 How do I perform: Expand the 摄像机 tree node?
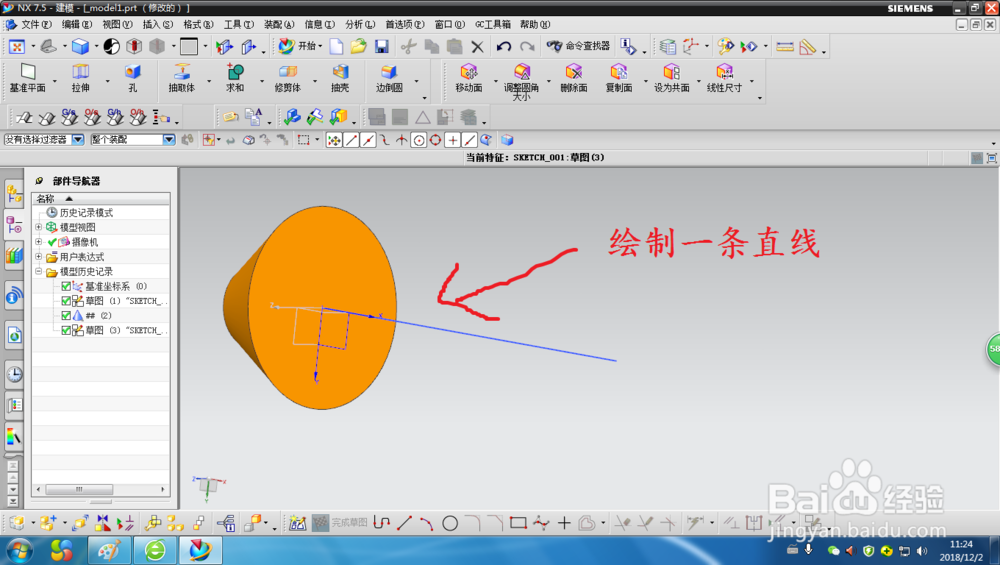38,242
